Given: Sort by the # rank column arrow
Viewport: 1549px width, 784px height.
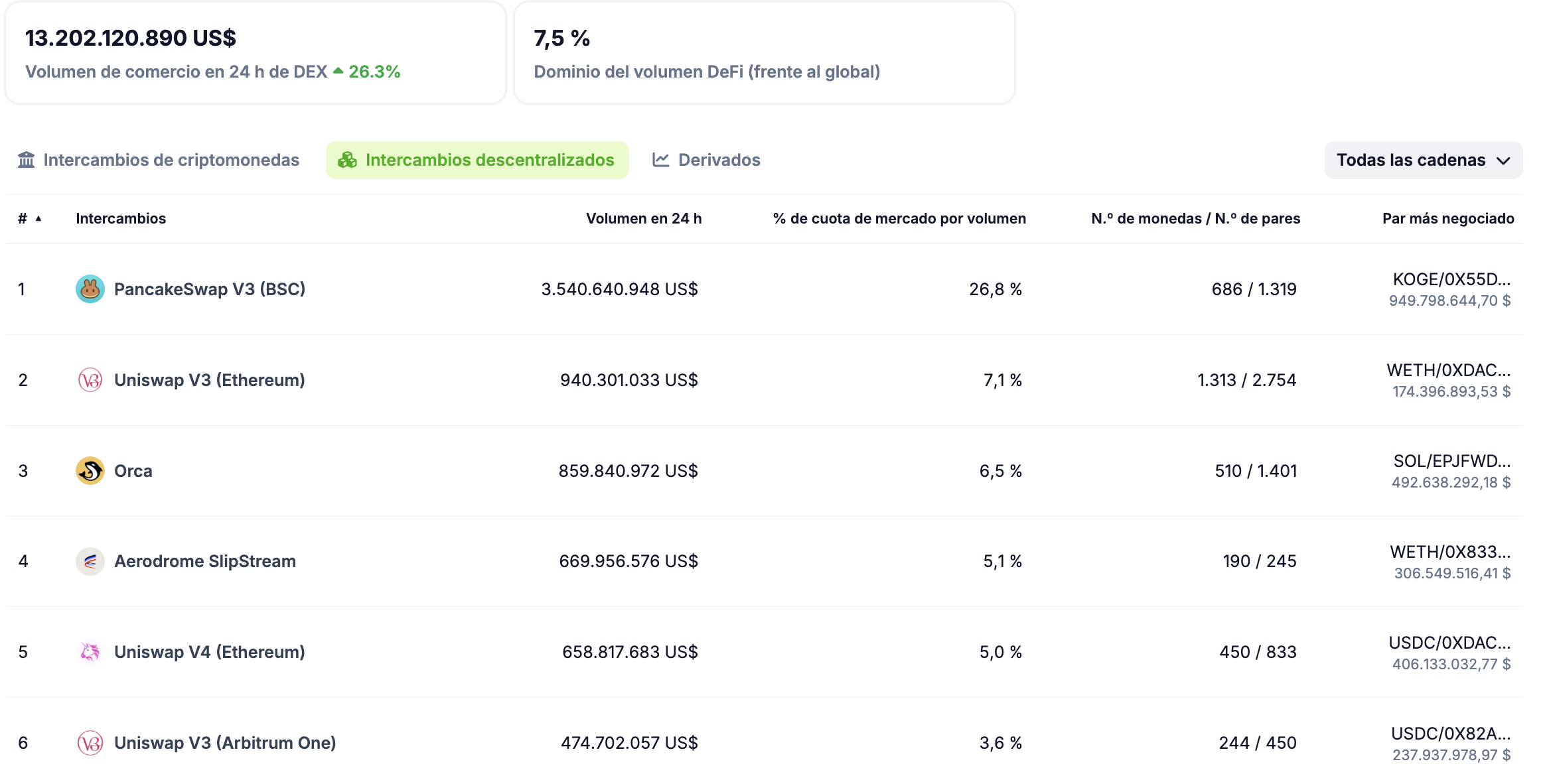Looking at the screenshot, I should (38, 218).
